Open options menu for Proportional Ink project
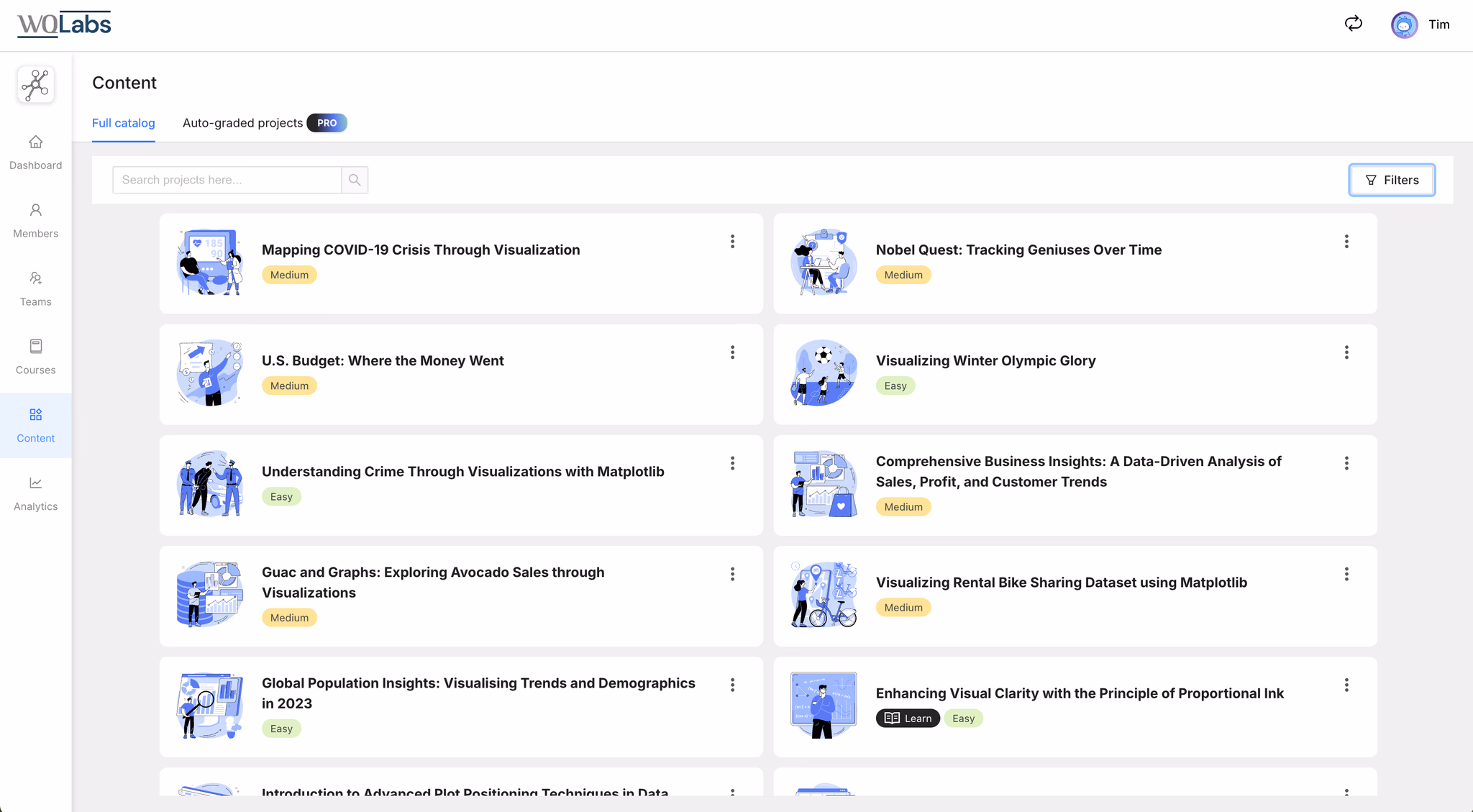The height and width of the screenshot is (812, 1473). coord(1346,685)
